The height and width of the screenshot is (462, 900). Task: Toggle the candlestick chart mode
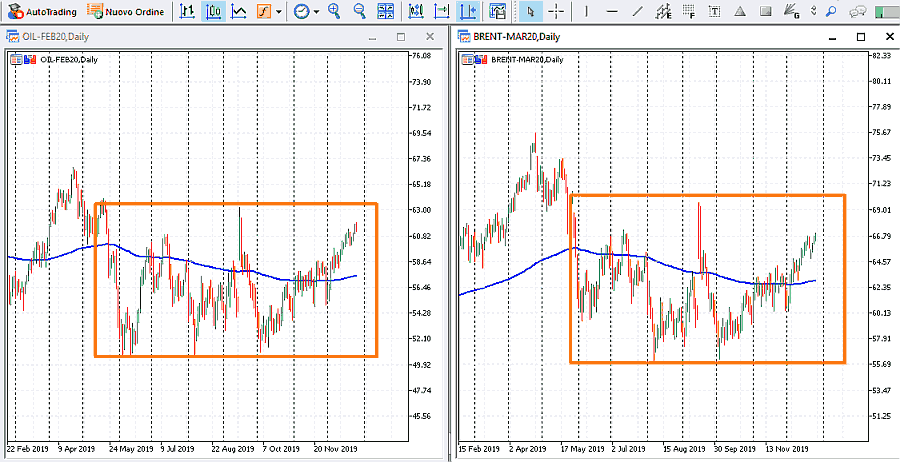click(214, 12)
